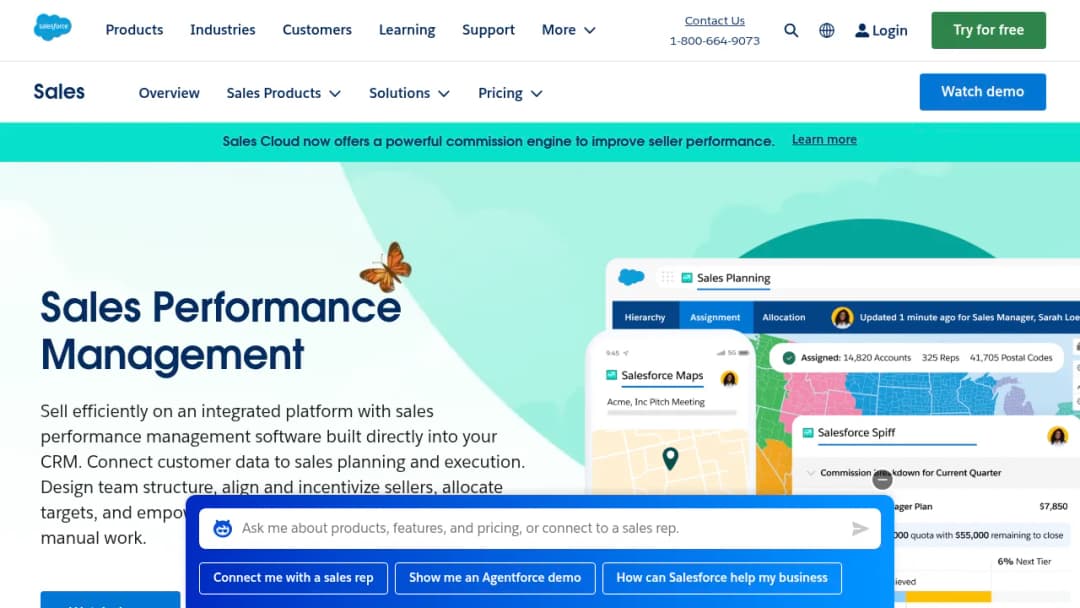Viewport: 1080px width, 608px height.
Task: Click Show me an Agentforce demo
Action: point(495,578)
